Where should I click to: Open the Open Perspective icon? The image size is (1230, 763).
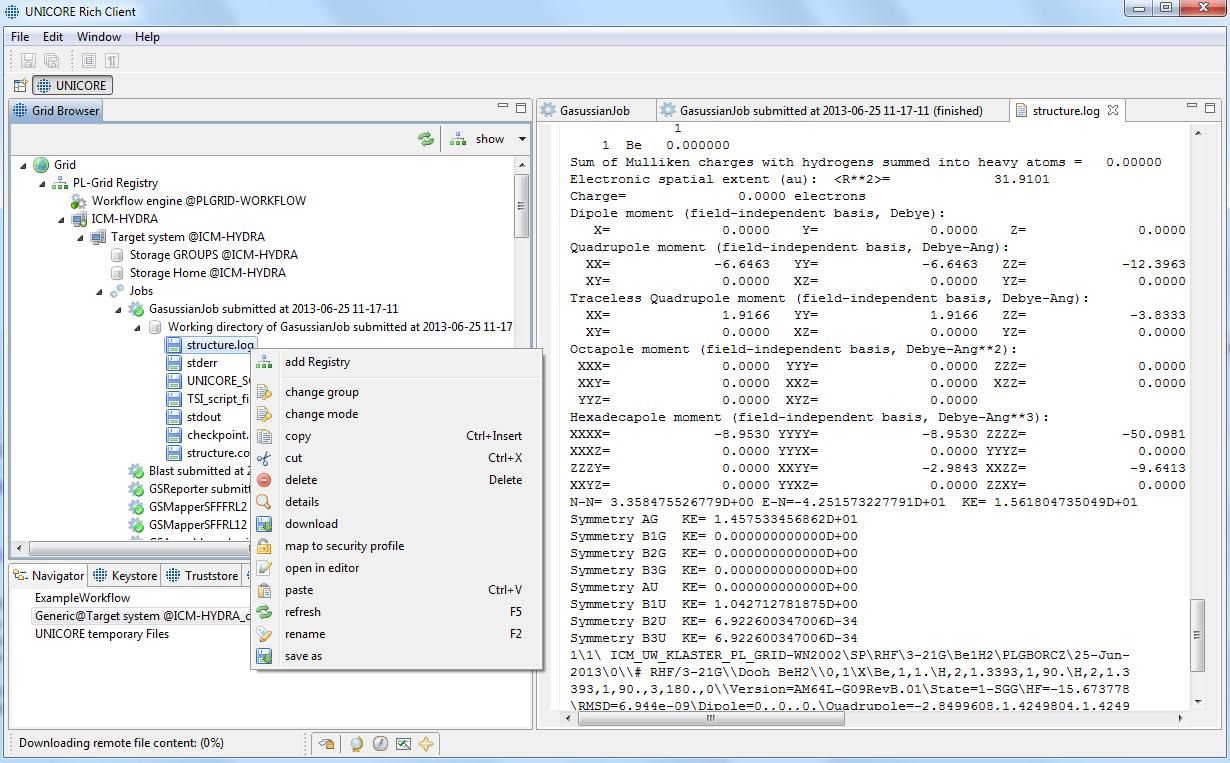21,86
